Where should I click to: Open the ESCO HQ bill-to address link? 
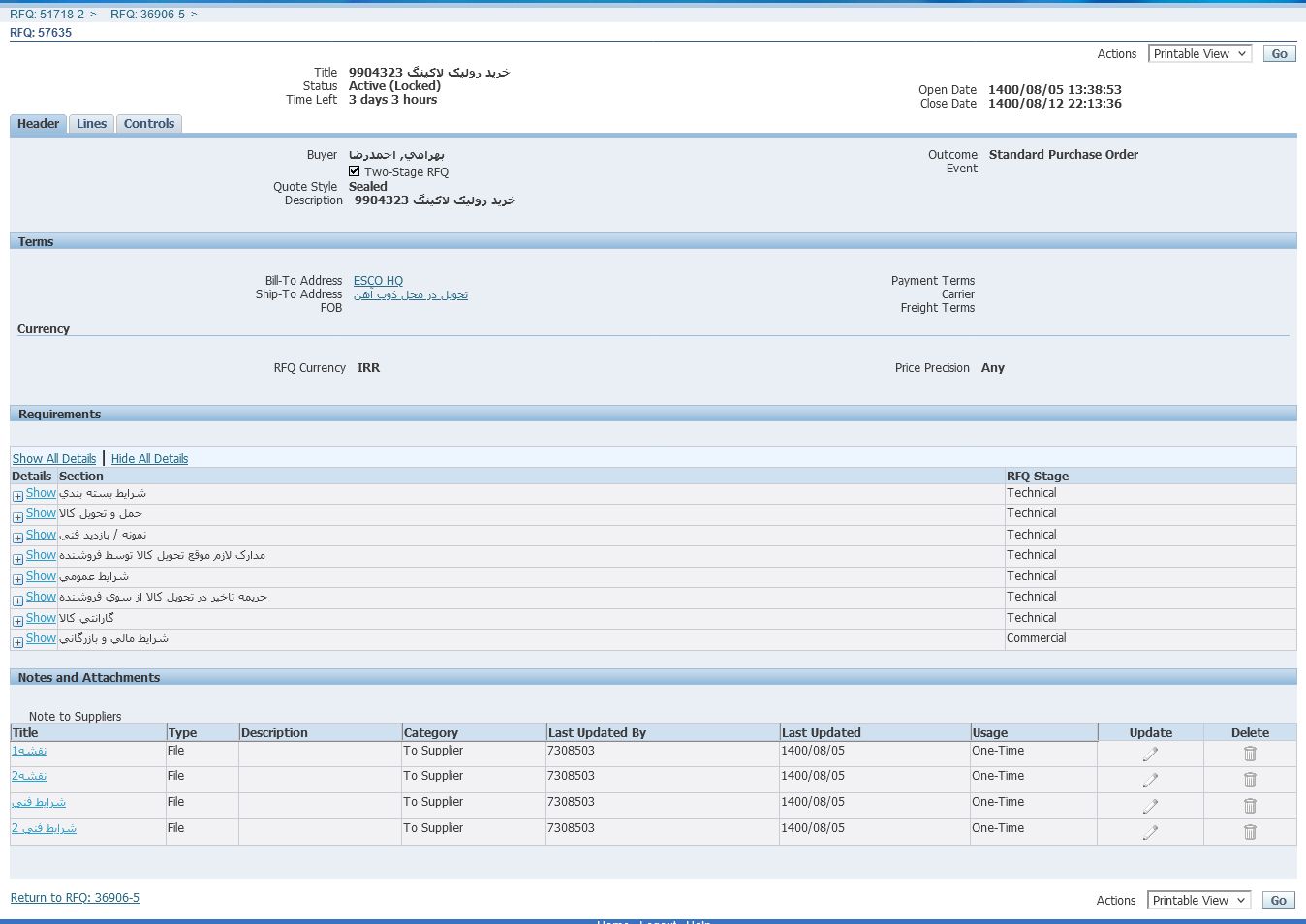click(378, 281)
